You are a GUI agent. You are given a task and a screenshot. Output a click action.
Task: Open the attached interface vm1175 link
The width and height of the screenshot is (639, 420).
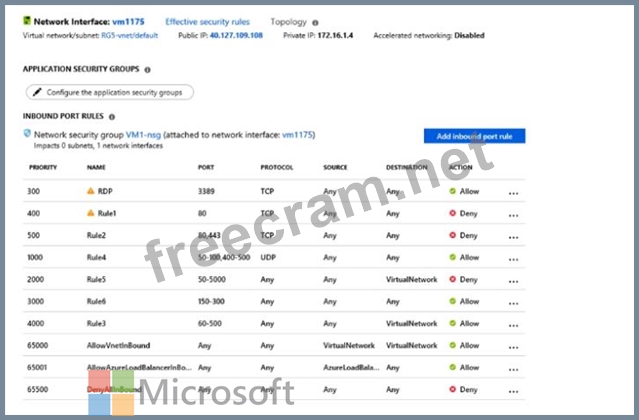[297, 135]
